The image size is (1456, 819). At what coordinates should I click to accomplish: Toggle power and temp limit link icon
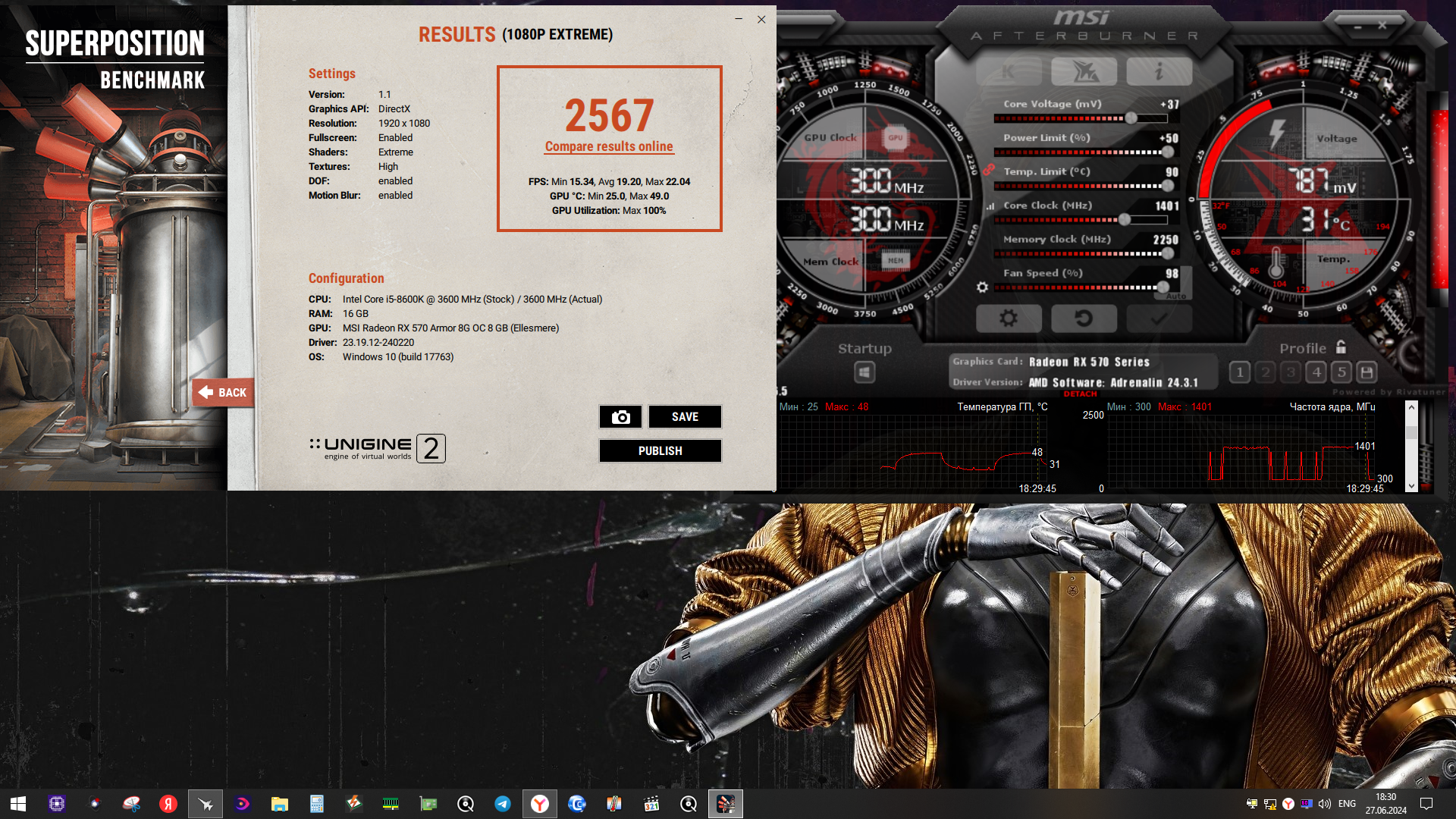point(988,171)
